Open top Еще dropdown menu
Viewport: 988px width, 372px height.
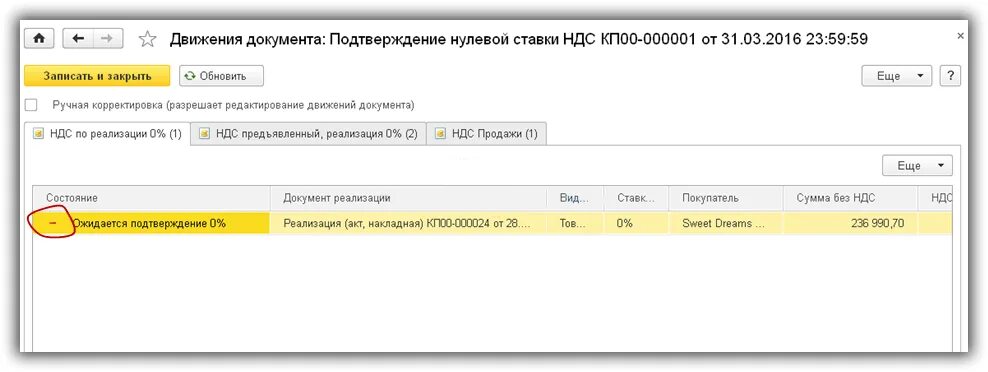click(x=896, y=76)
